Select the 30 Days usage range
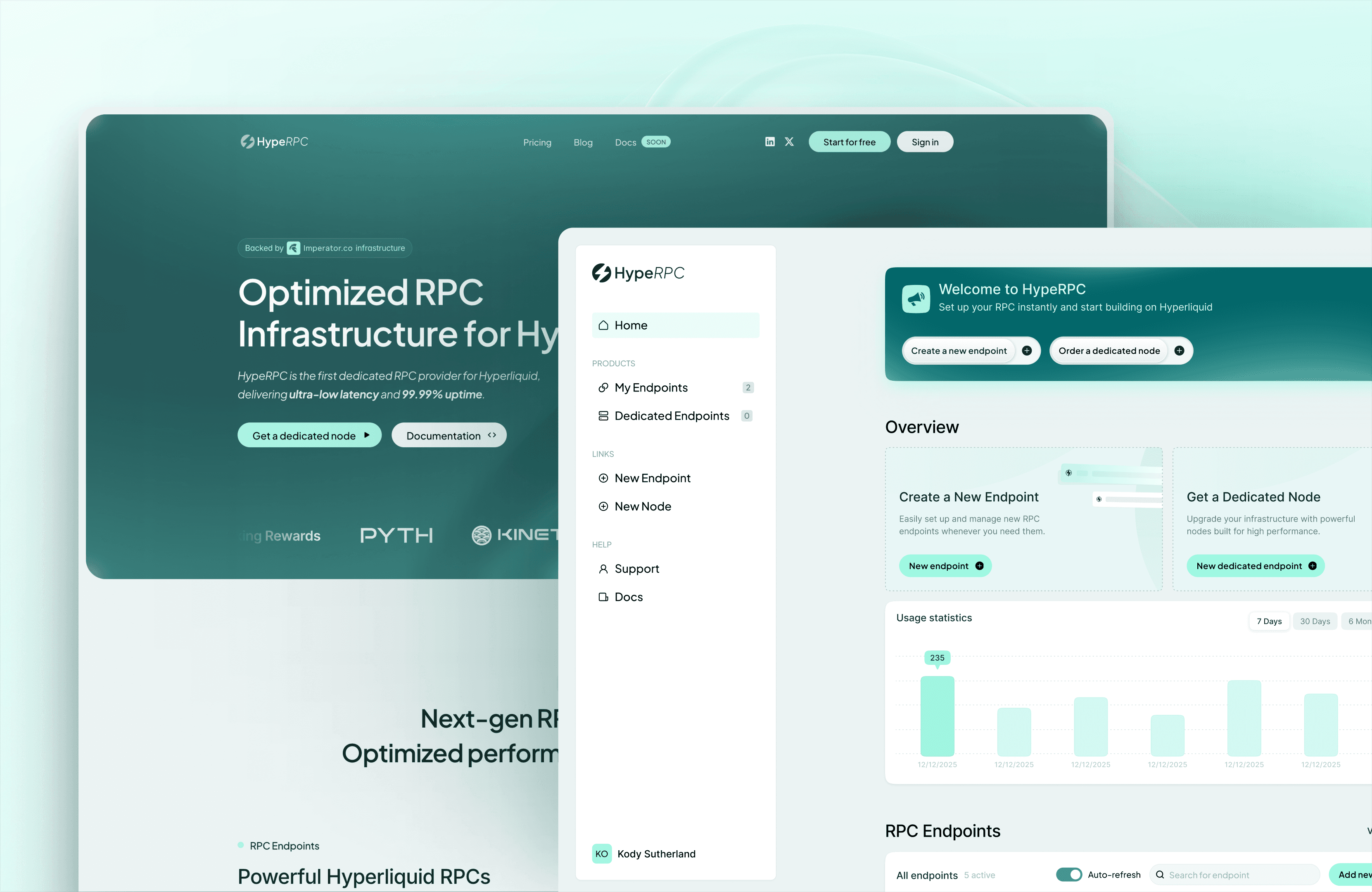The image size is (1372, 892). pyautogui.click(x=1315, y=621)
